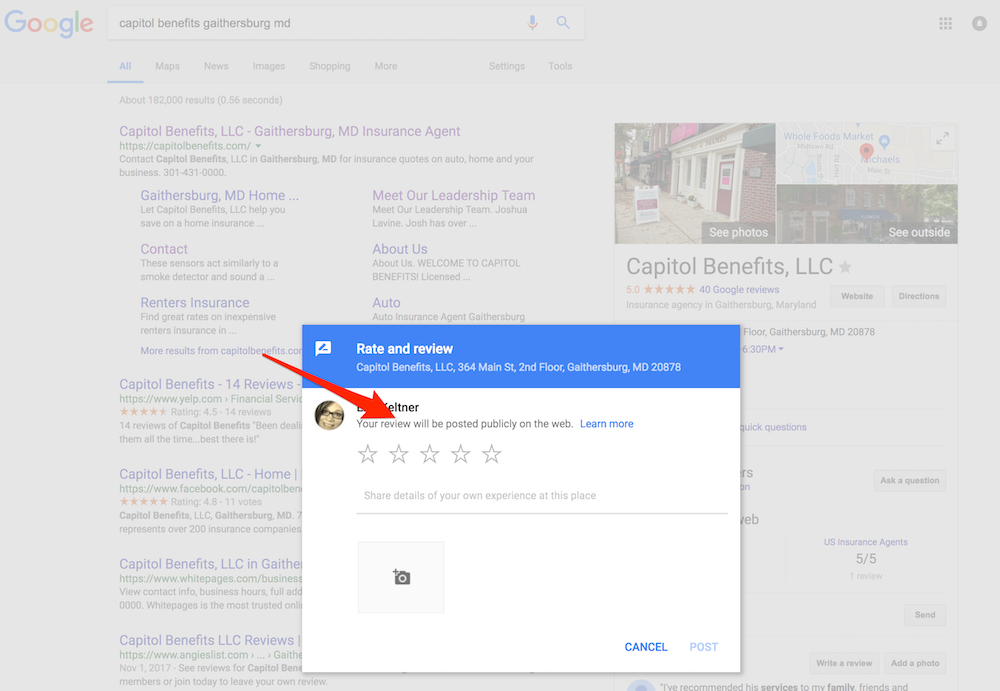Click POST in the review dialog

(703, 647)
